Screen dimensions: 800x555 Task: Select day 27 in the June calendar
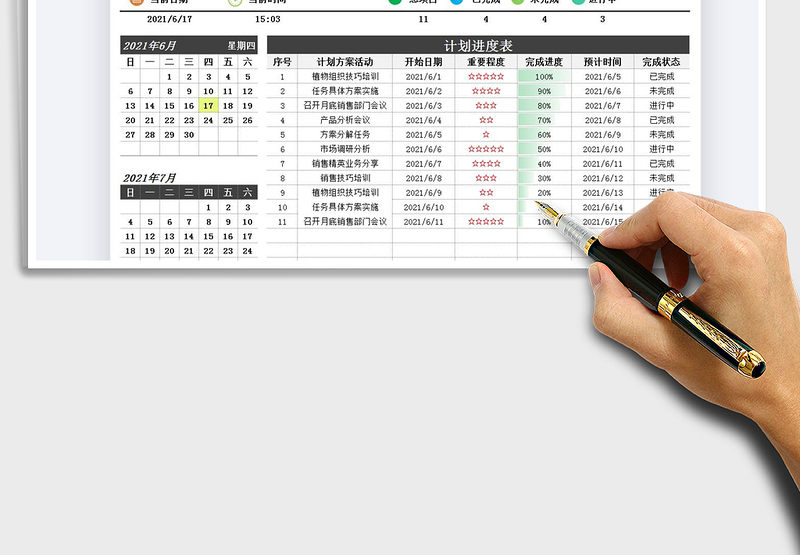130,135
